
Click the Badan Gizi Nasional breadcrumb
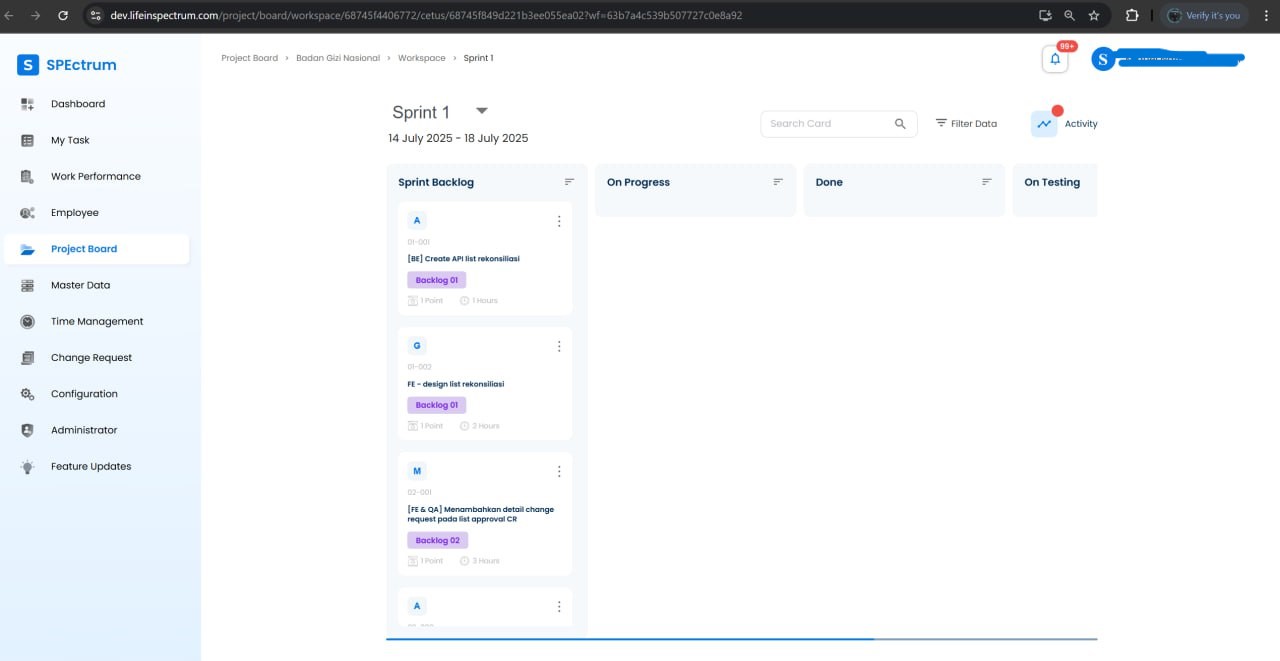point(338,58)
